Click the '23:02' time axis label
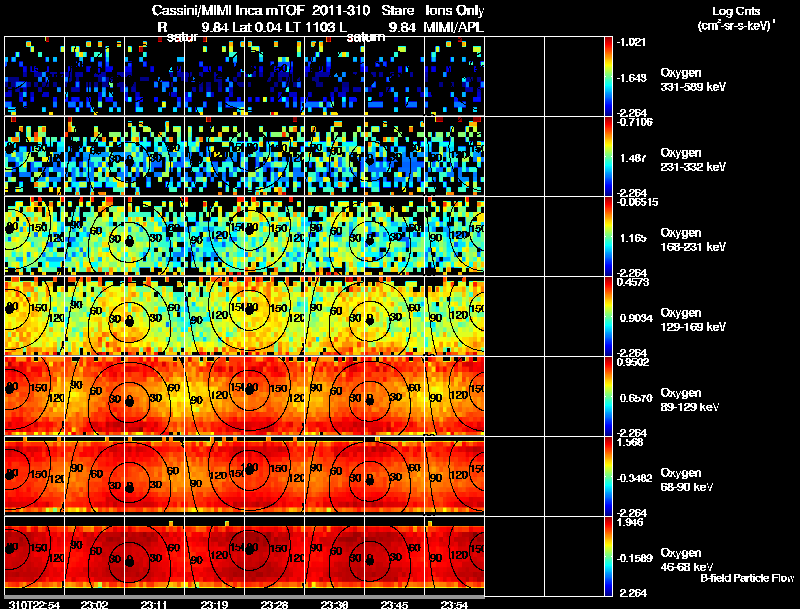The width and height of the screenshot is (800, 609). point(94,605)
